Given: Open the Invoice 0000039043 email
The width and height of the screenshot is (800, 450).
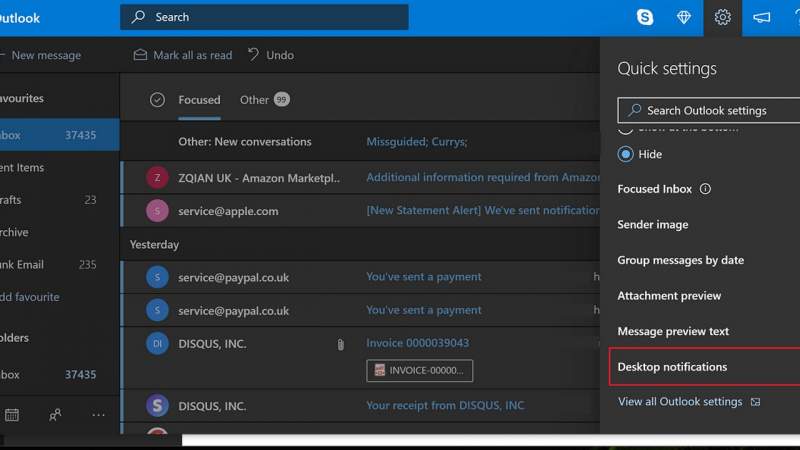Looking at the screenshot, I should (360, 358).
